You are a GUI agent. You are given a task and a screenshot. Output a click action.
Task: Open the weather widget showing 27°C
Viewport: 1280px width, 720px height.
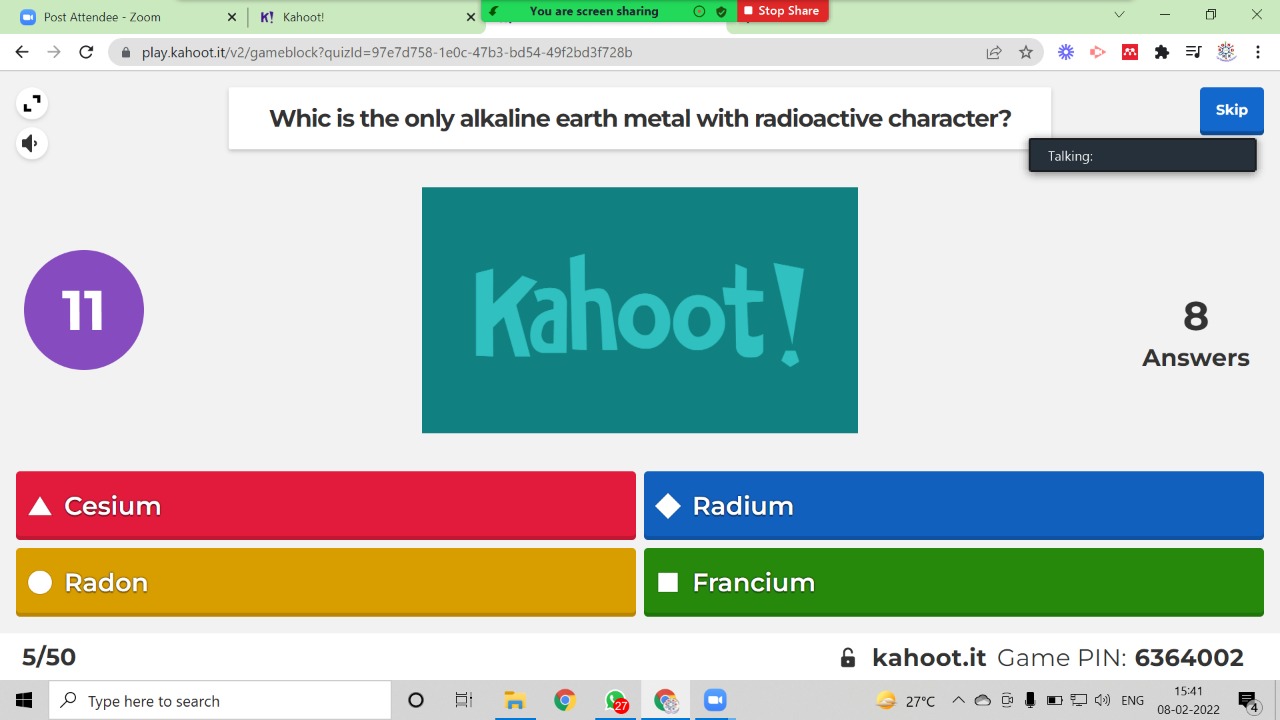906,701
